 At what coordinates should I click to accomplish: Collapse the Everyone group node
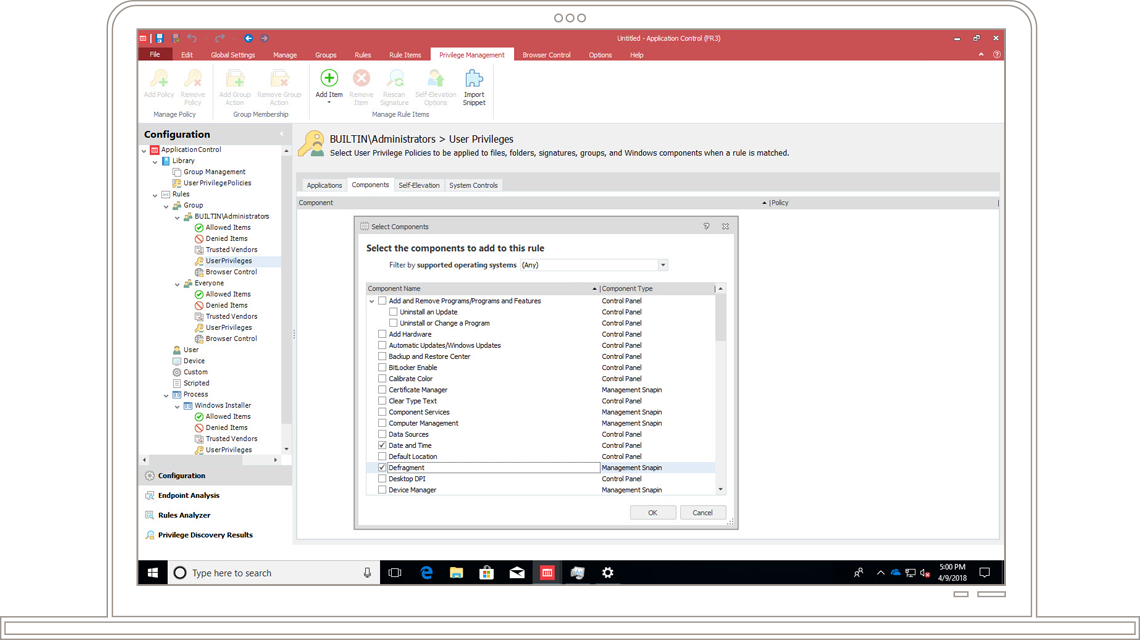click(x=177, y=284)
